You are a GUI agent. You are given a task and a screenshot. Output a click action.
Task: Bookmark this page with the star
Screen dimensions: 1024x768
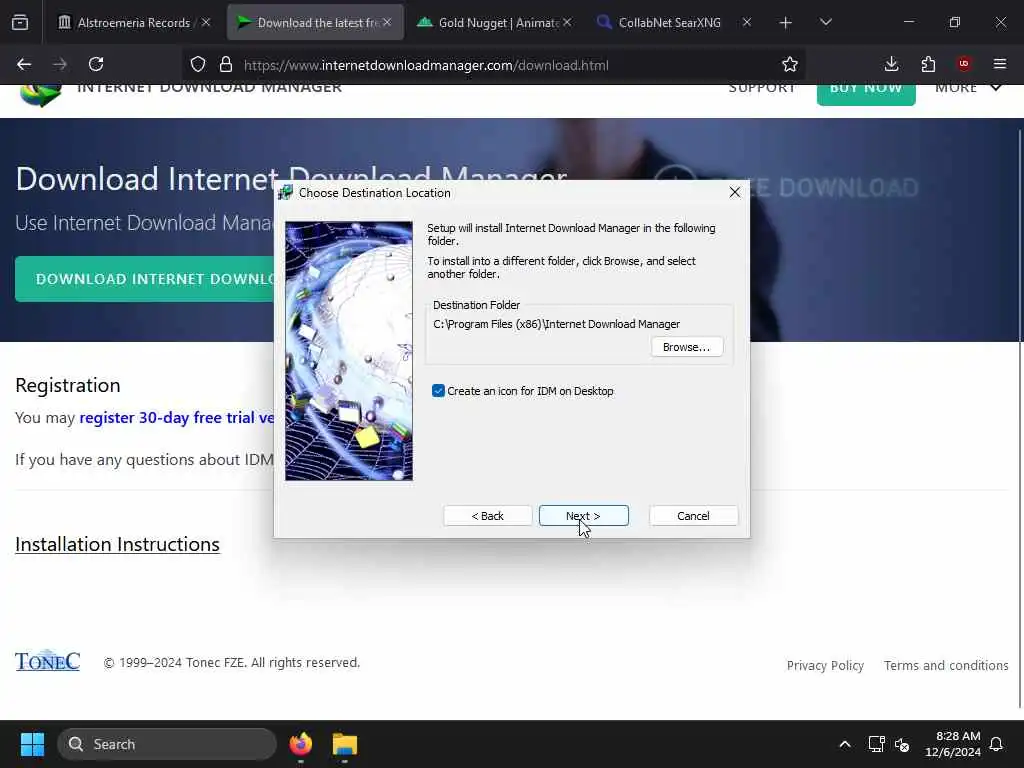coord(790,64)
